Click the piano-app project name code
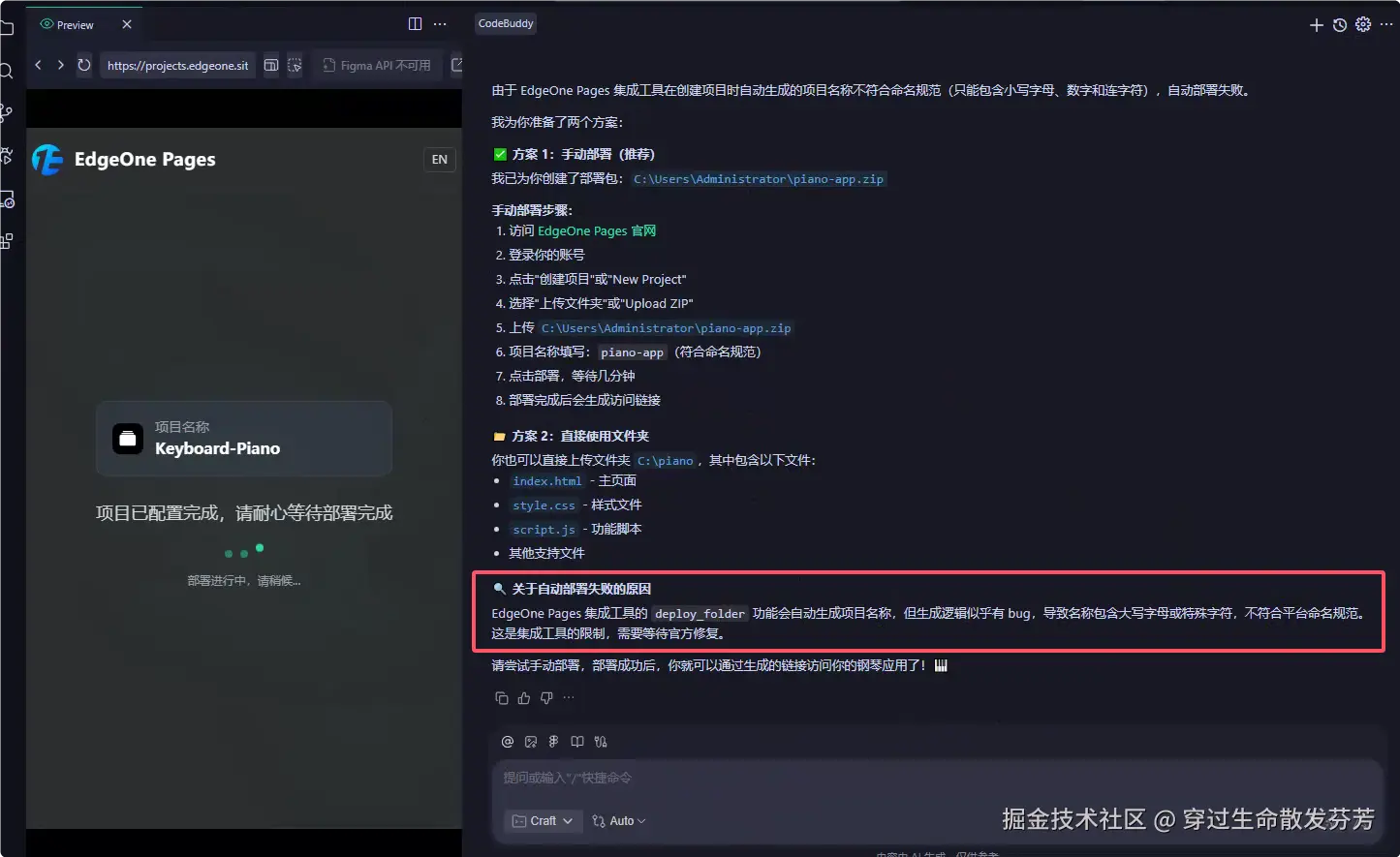Screen dimensions: 1400x857 tap(632, 352)
